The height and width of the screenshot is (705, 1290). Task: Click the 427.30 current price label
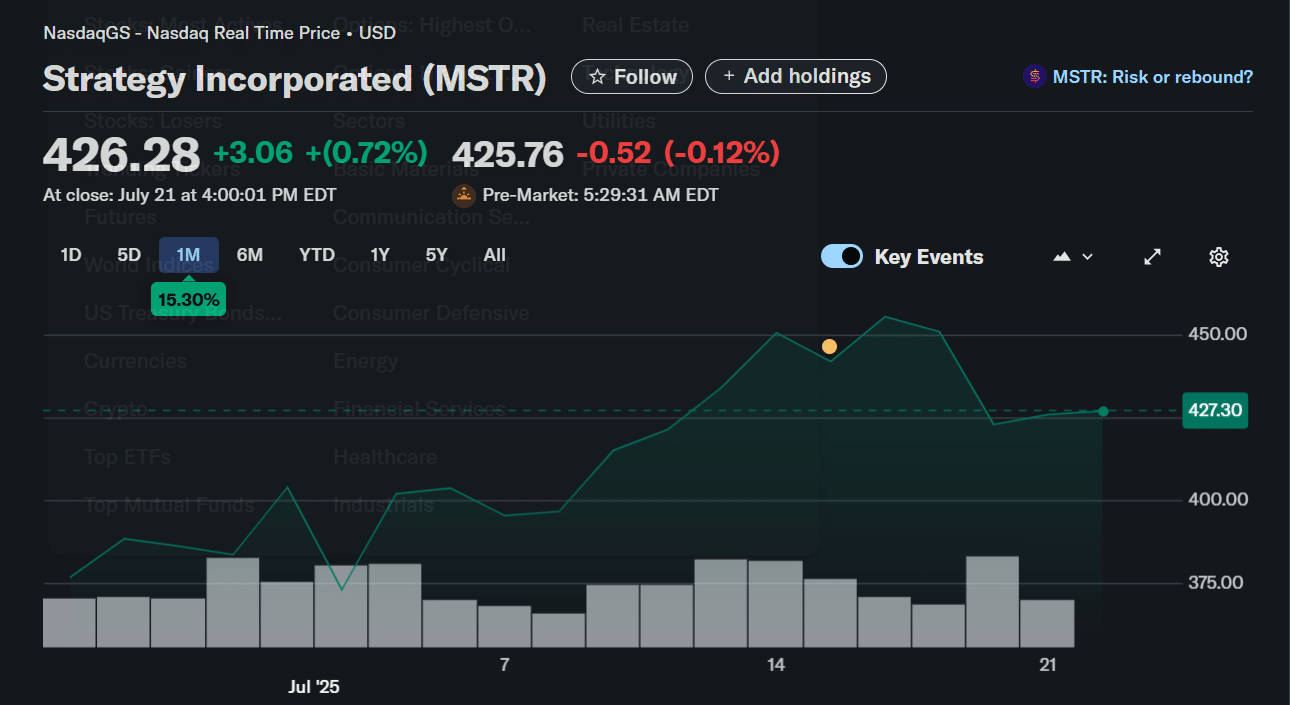(x=1215, y=410)
